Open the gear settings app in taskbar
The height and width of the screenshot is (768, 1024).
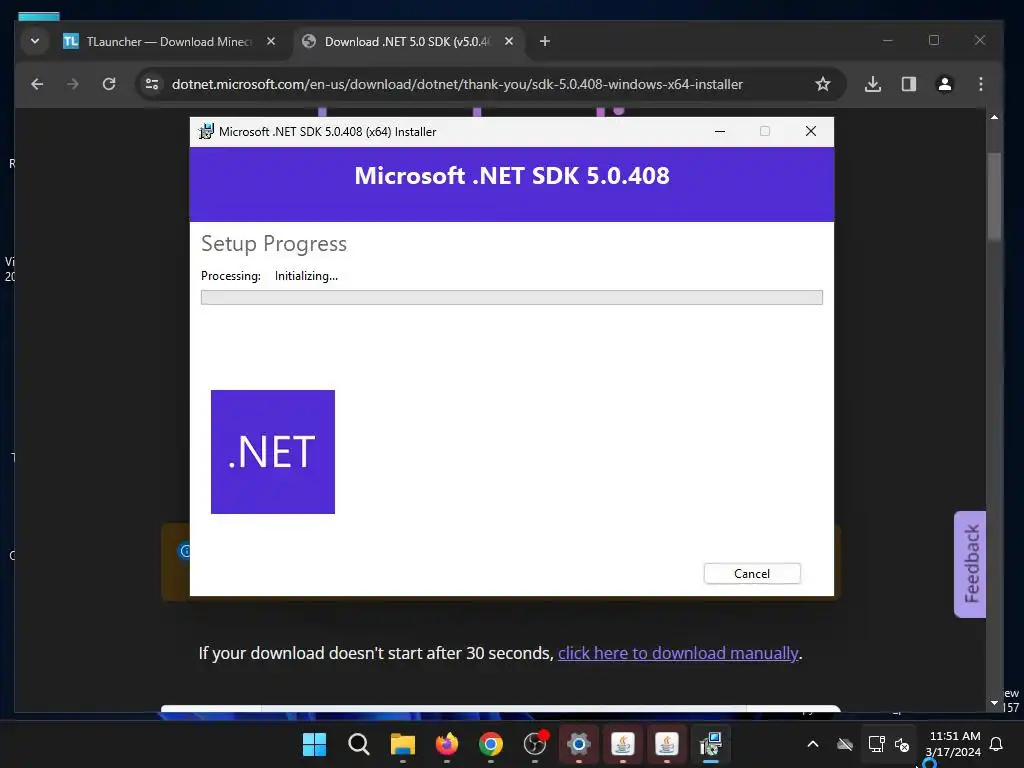click(579, 744)
